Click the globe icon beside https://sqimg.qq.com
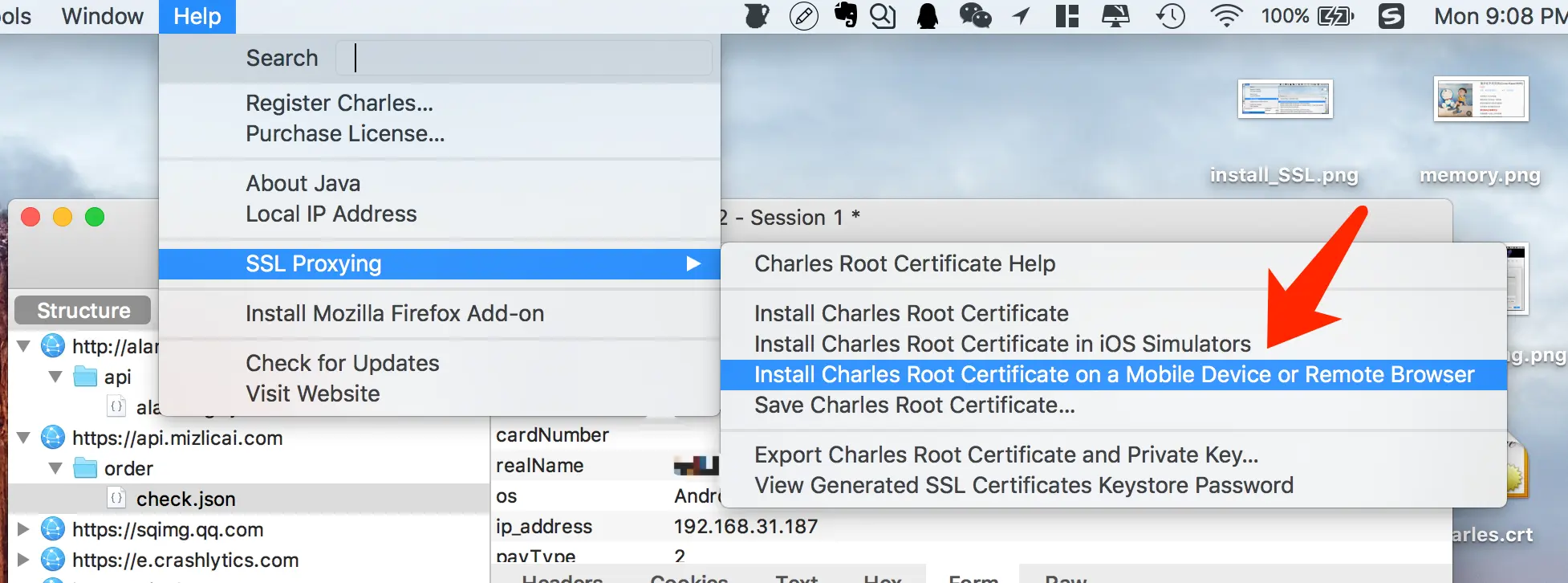1568x583 pixels. (x=53, y=529)
